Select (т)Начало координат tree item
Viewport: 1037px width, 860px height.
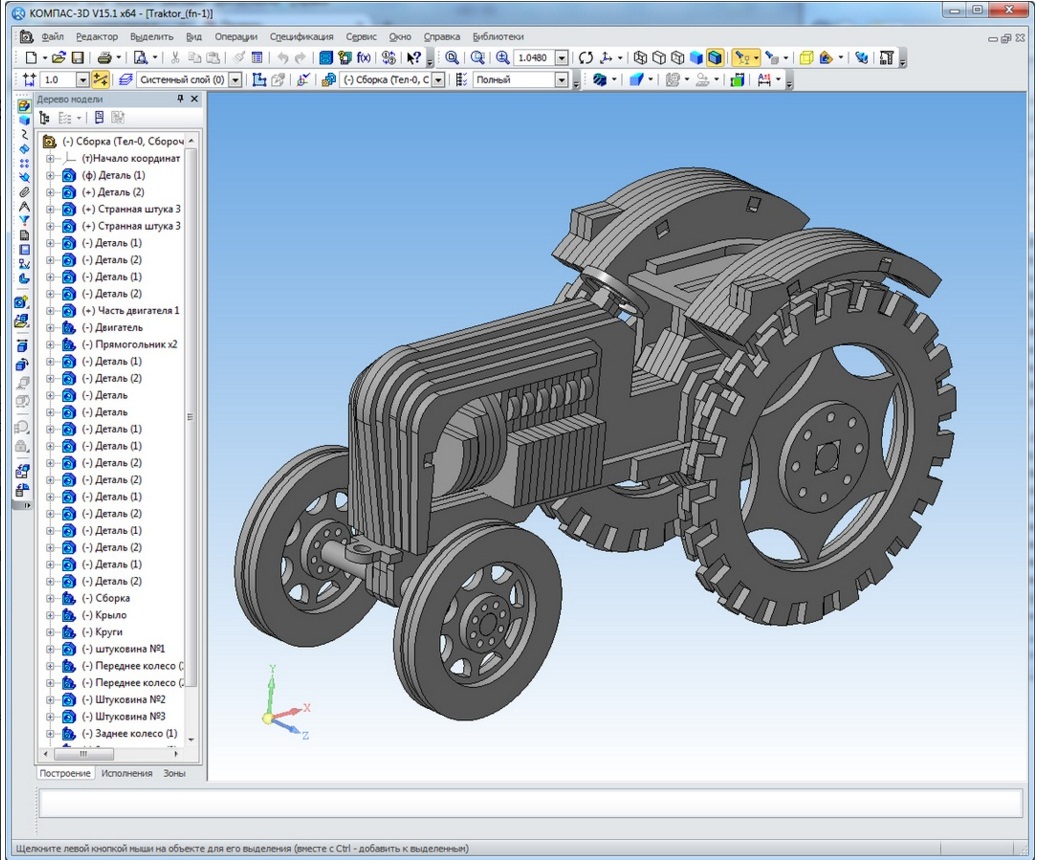click(x=131, y=159)
